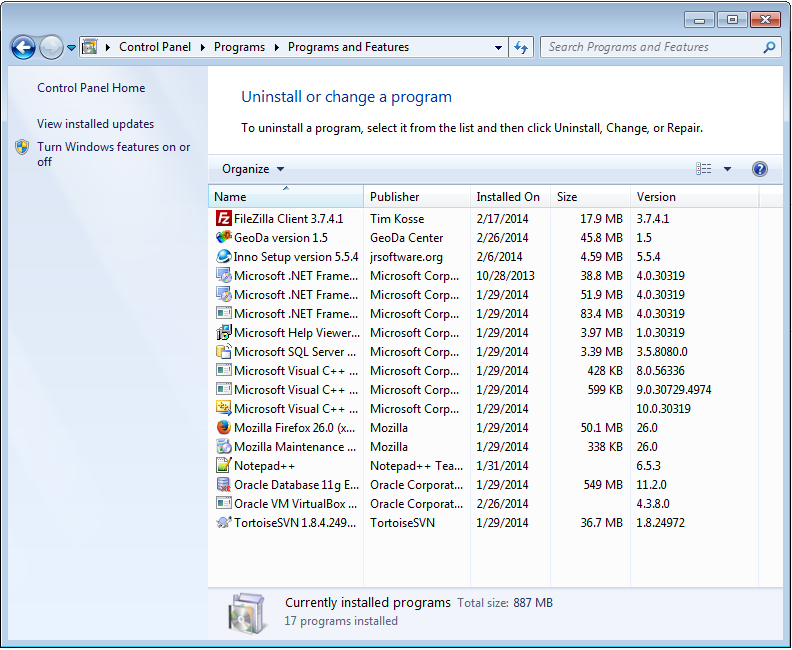Open help with the question mark icon
The image size is (792, 650).
(x=760, y=169)
